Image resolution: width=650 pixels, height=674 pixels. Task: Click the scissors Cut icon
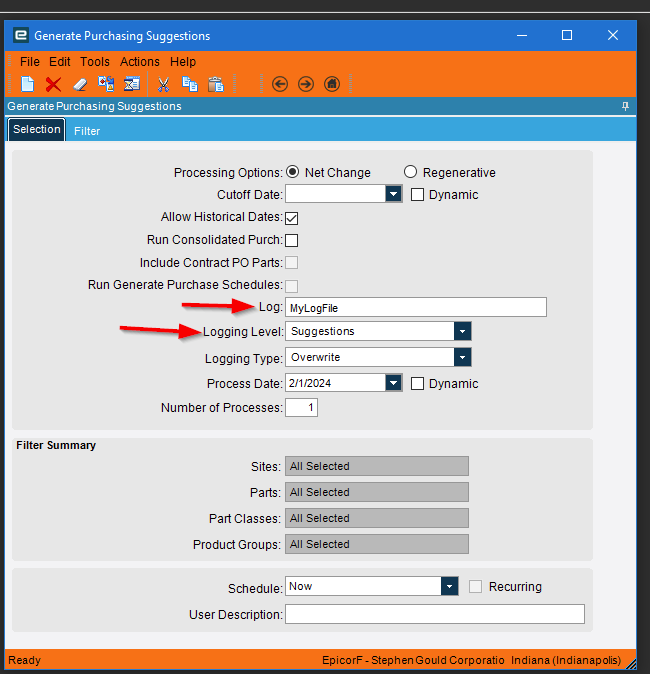tap(163, 84)
